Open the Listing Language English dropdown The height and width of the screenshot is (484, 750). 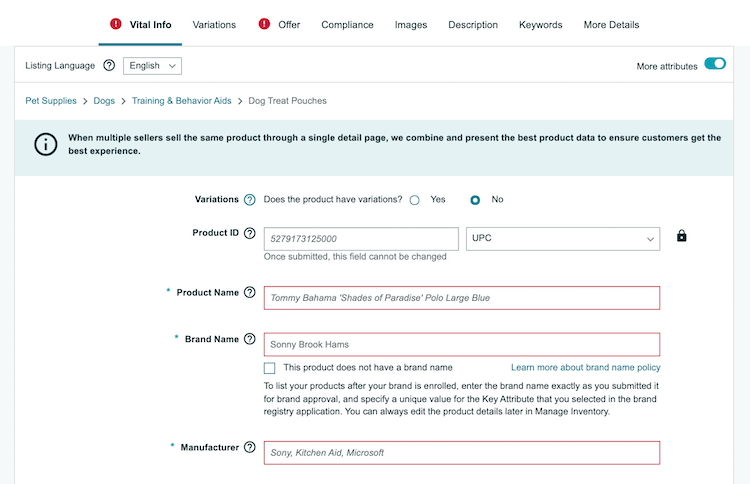click(152, 66)
